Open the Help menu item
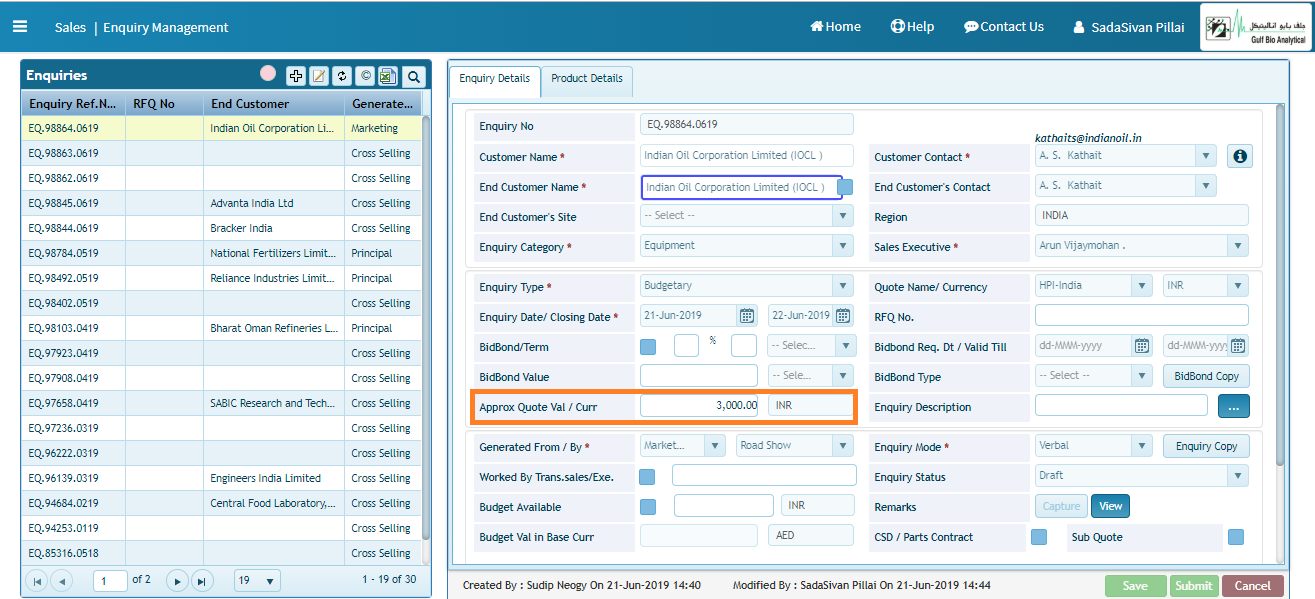Screen dimensions: 1315x599 tap(912, 27)
